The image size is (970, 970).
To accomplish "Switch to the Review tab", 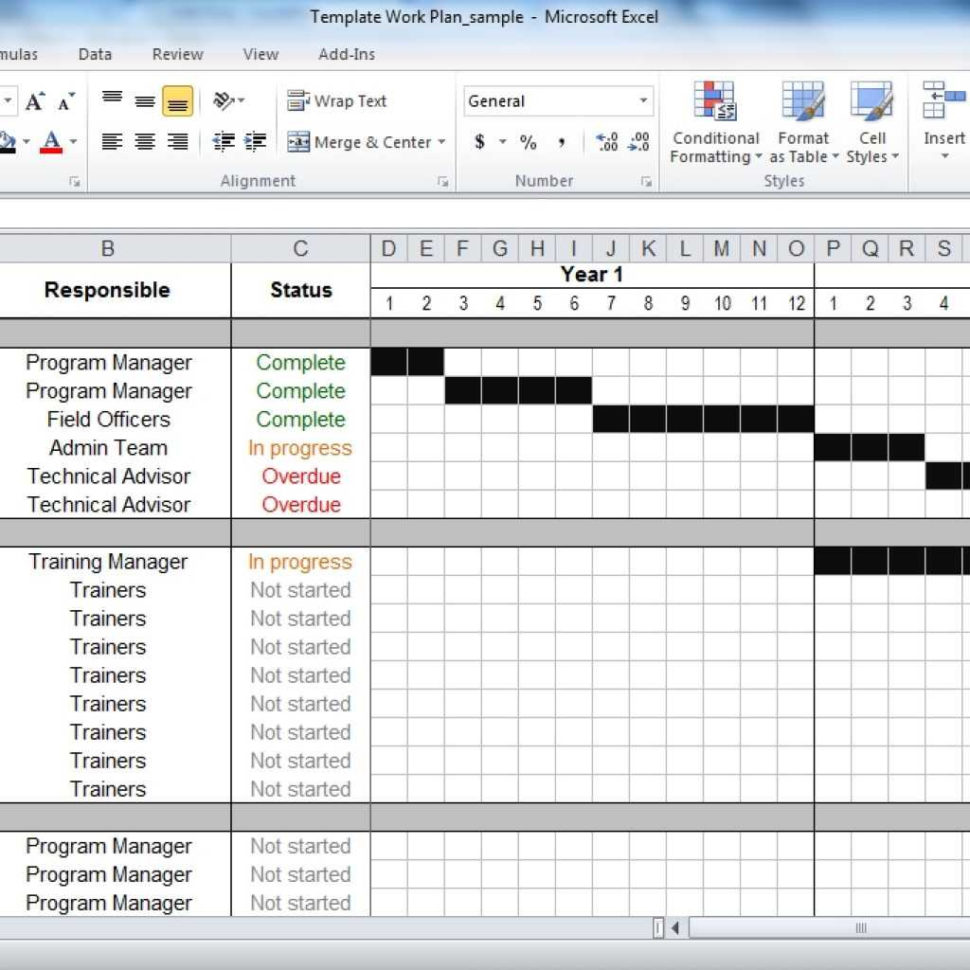I will (x=178, y=54).
